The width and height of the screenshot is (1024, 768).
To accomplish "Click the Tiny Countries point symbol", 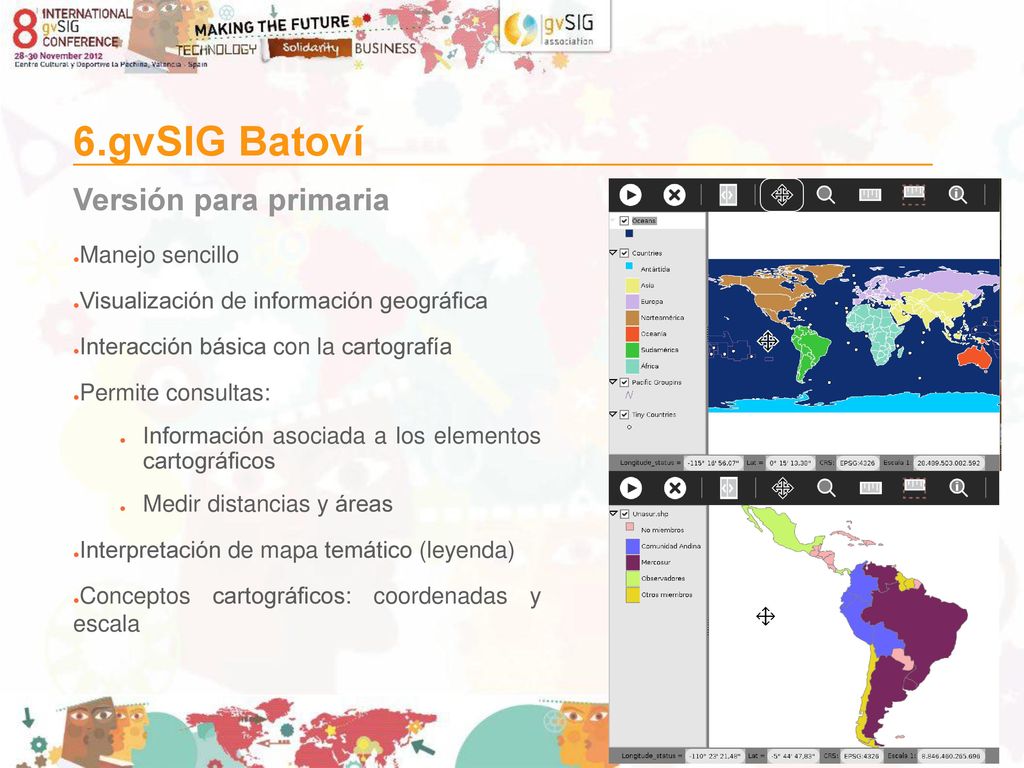I will click(629, 427).
